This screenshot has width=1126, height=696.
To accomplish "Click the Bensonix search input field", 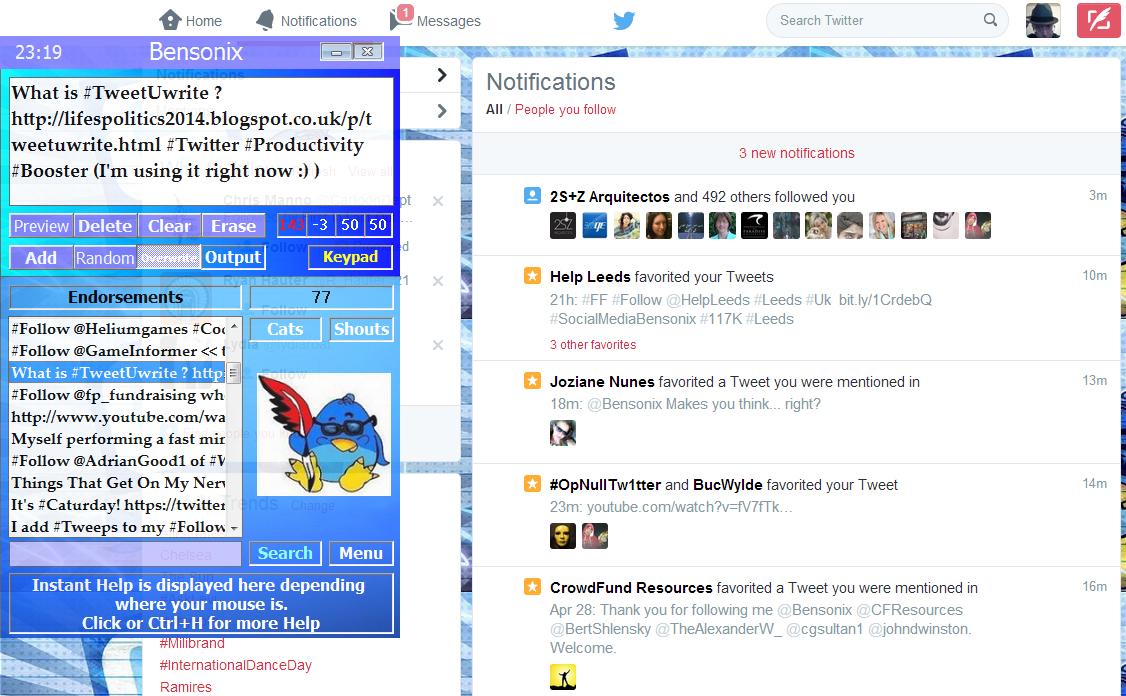I will click(126, 553).
